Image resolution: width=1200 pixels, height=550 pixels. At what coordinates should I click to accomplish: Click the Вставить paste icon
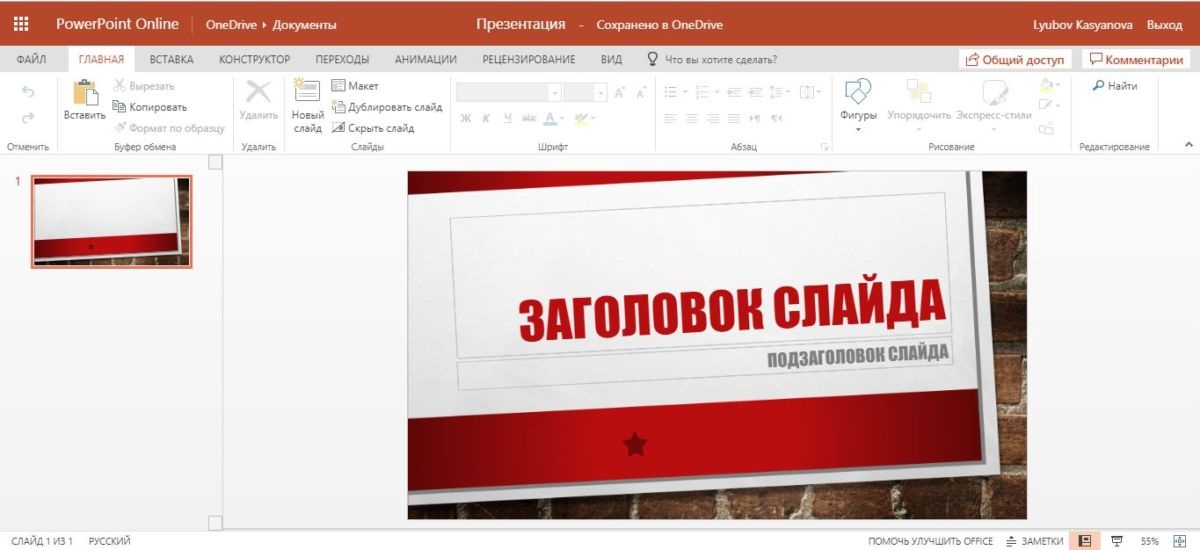tap(85, 94)
